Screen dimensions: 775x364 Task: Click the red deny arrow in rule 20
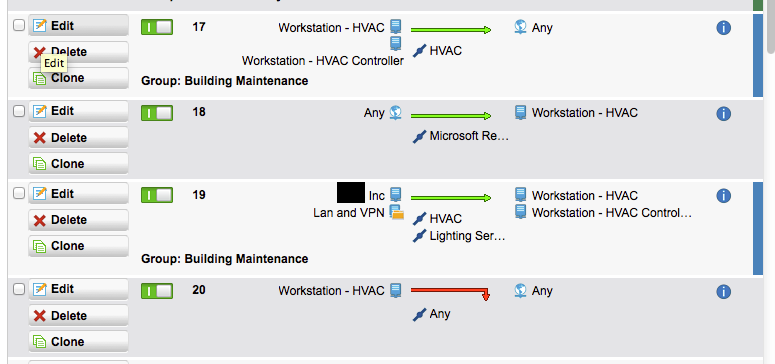click(x=450, y=293)
